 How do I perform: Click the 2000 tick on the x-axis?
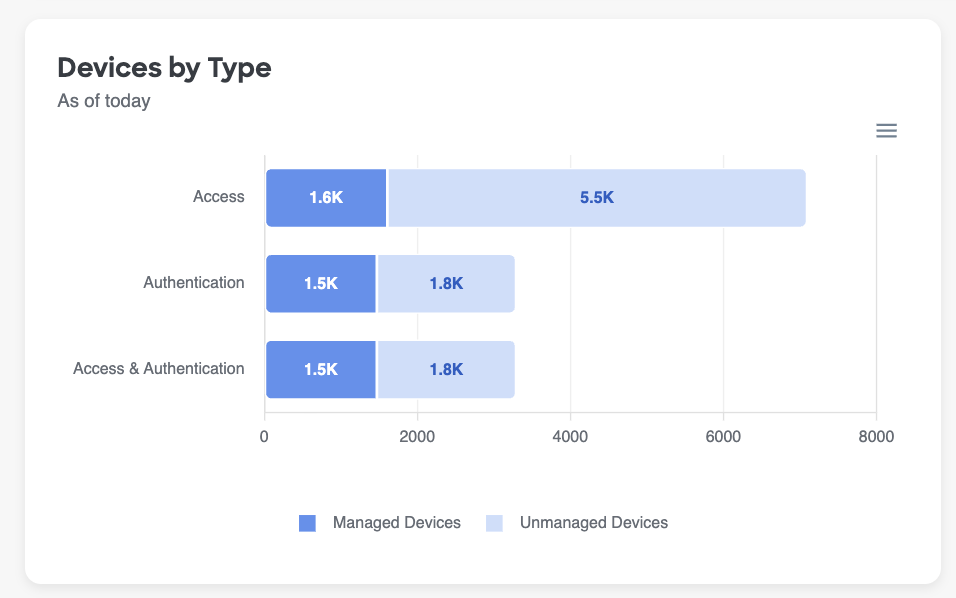pos(417,437)
